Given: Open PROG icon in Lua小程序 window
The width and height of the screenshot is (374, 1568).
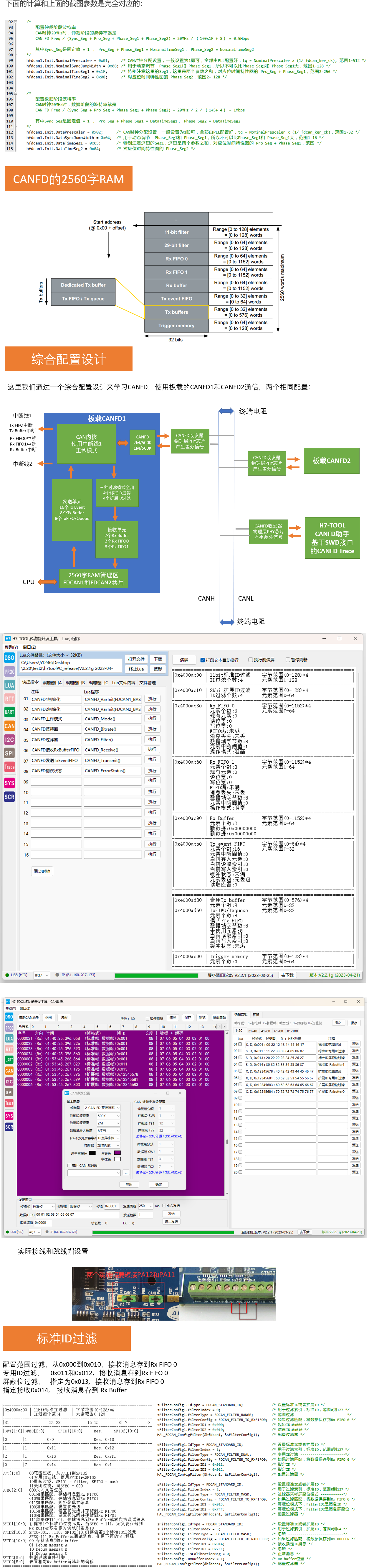Looking at the screenshot, I should [x=9, y=671].
